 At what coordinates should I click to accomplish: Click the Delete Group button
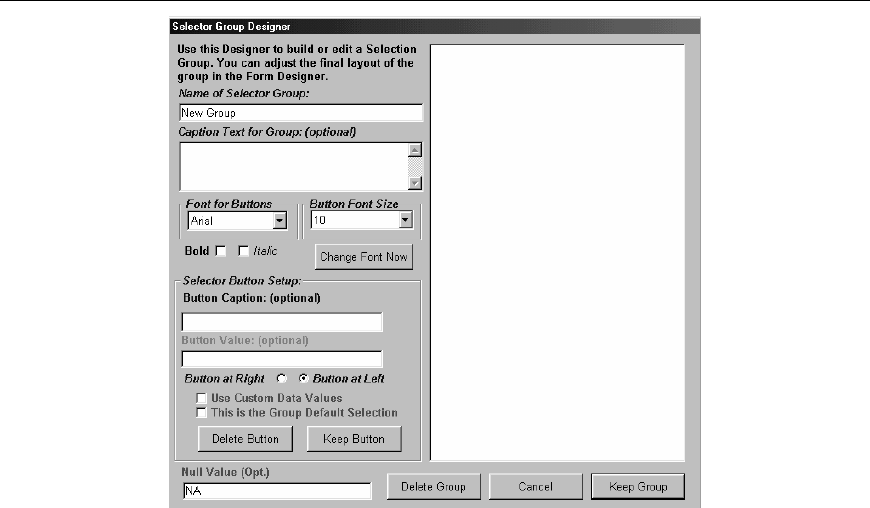(433, 486)
